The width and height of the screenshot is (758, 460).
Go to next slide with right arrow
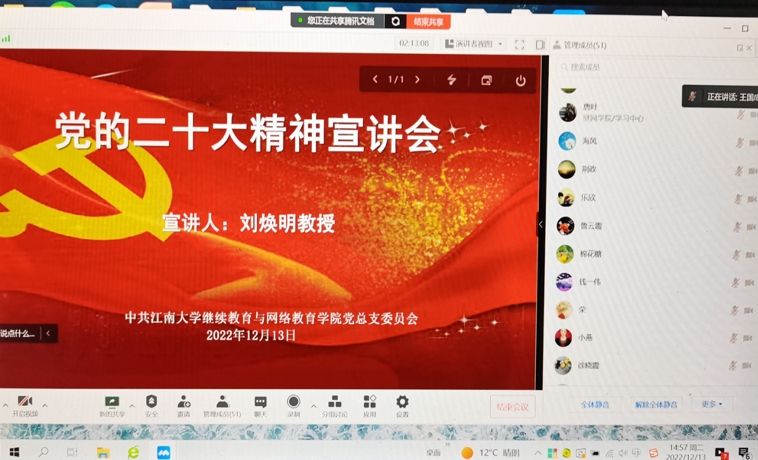pos(418,80)
